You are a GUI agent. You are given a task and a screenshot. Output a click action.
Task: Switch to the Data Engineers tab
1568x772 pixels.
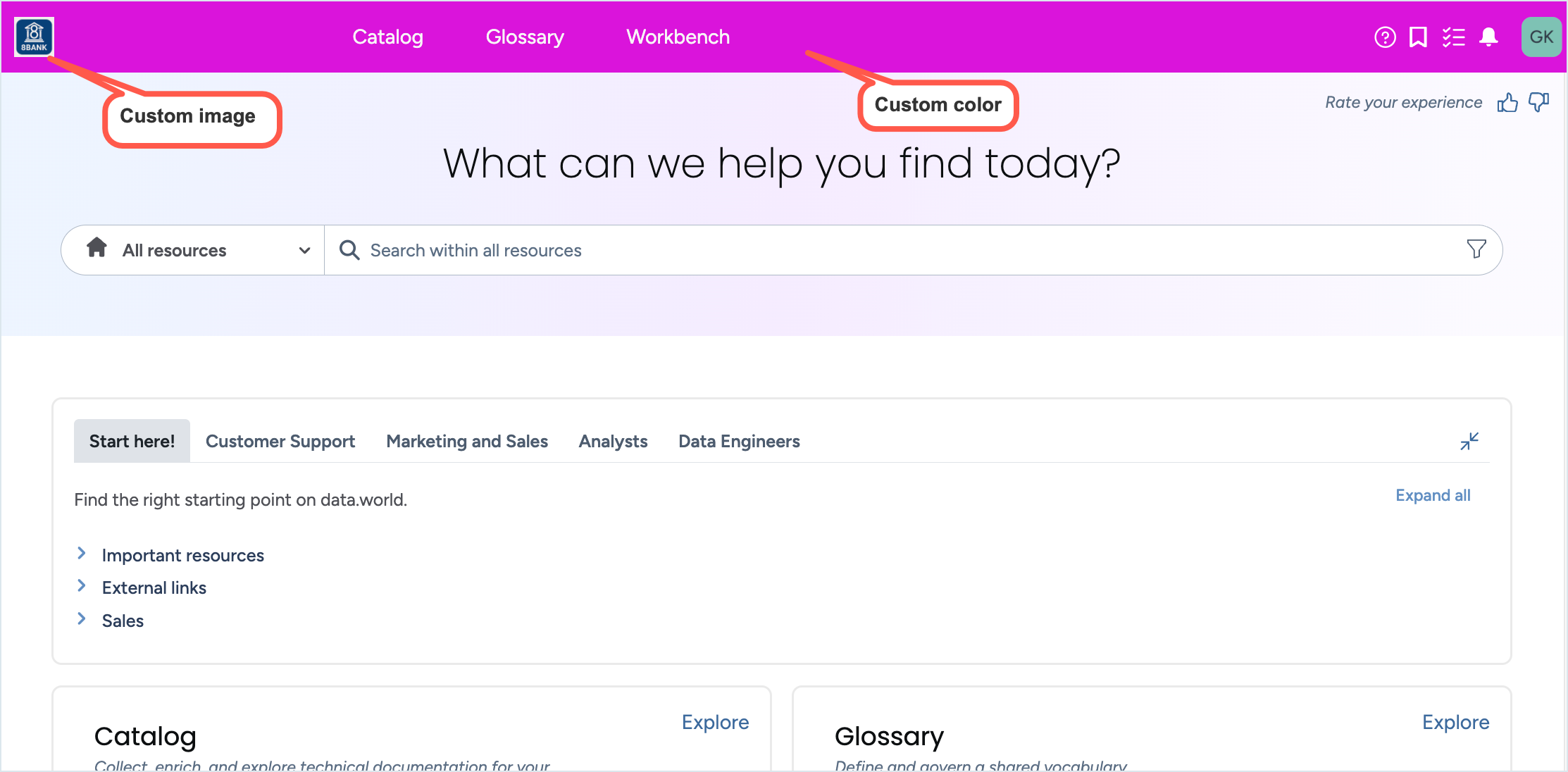(x=739, y=442)
